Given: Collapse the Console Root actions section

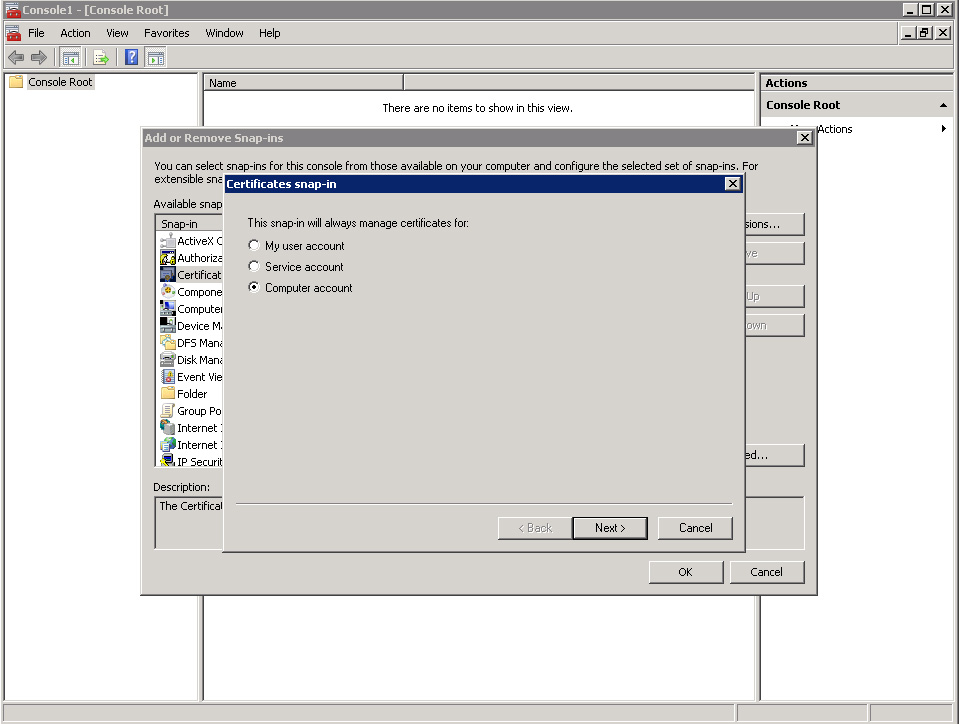Looking at the screenshot, I should pos(943,105).
